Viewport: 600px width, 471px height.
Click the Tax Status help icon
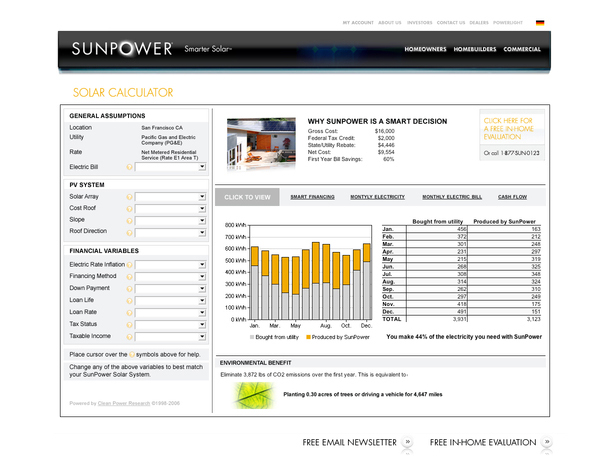pyautogui.click(x=129, y=325)
